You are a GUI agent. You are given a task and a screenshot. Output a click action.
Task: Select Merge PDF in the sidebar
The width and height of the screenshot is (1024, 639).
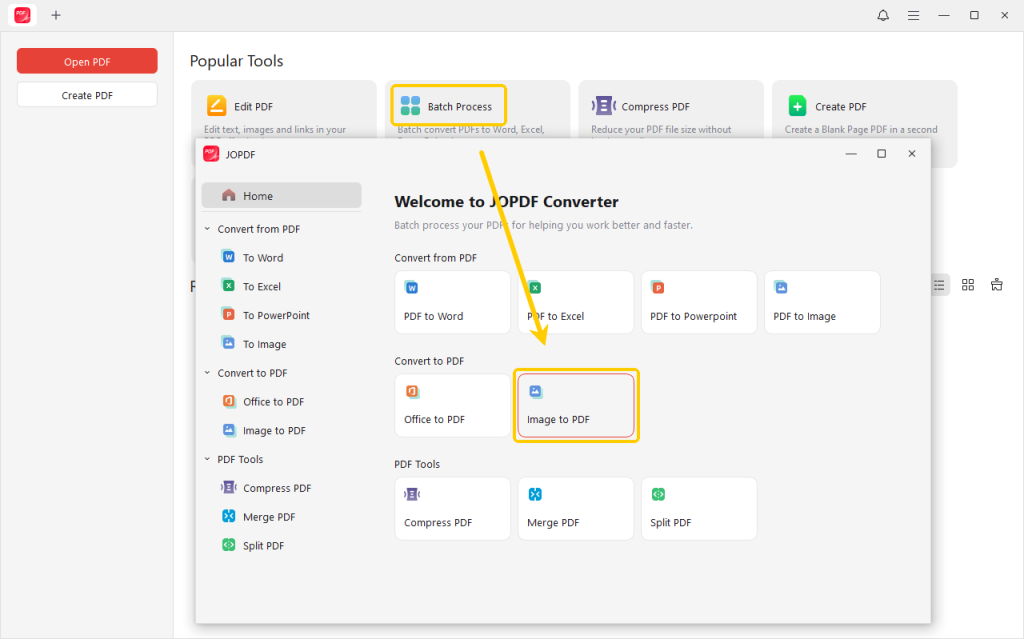pos(269,517)
